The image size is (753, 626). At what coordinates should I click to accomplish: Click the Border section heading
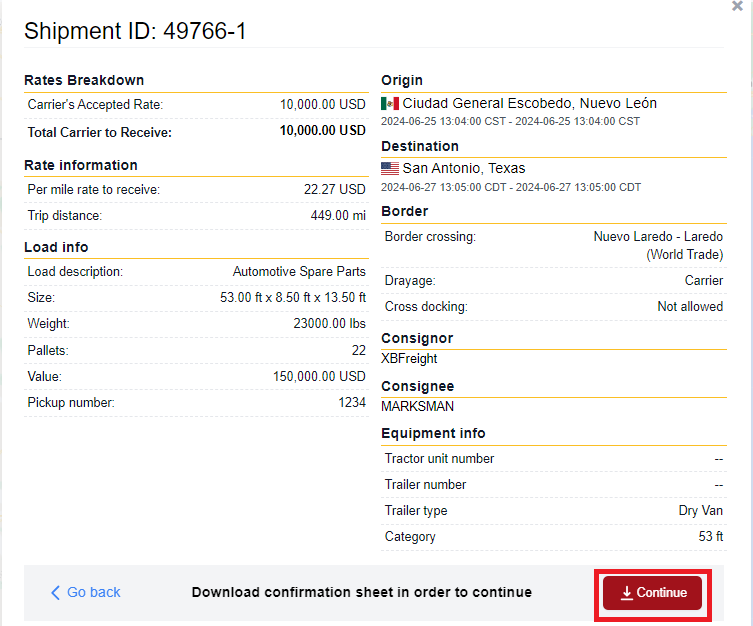(x=404, y=211)
